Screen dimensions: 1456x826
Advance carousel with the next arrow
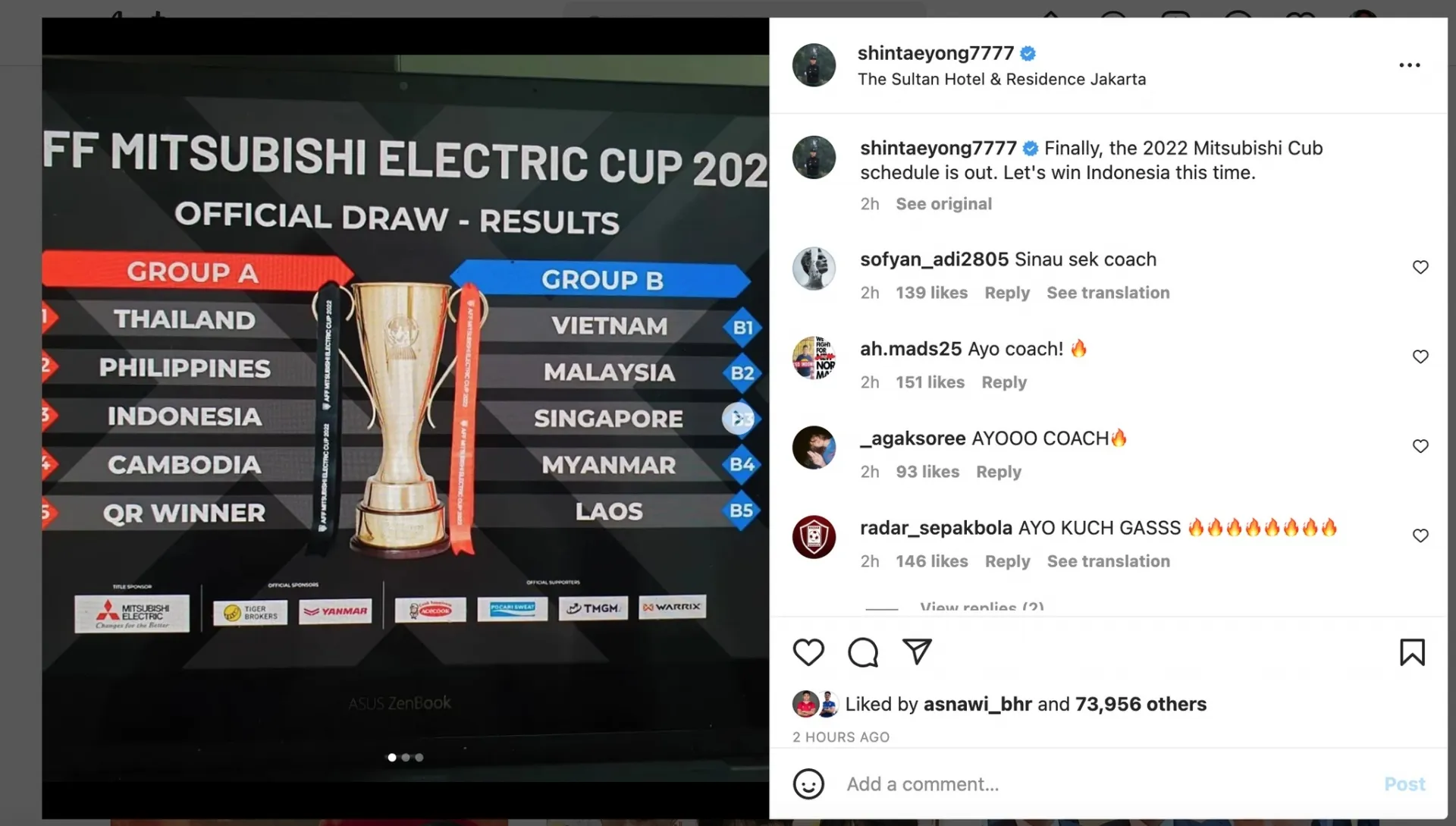pyautogui.click(x=739, y=419)
